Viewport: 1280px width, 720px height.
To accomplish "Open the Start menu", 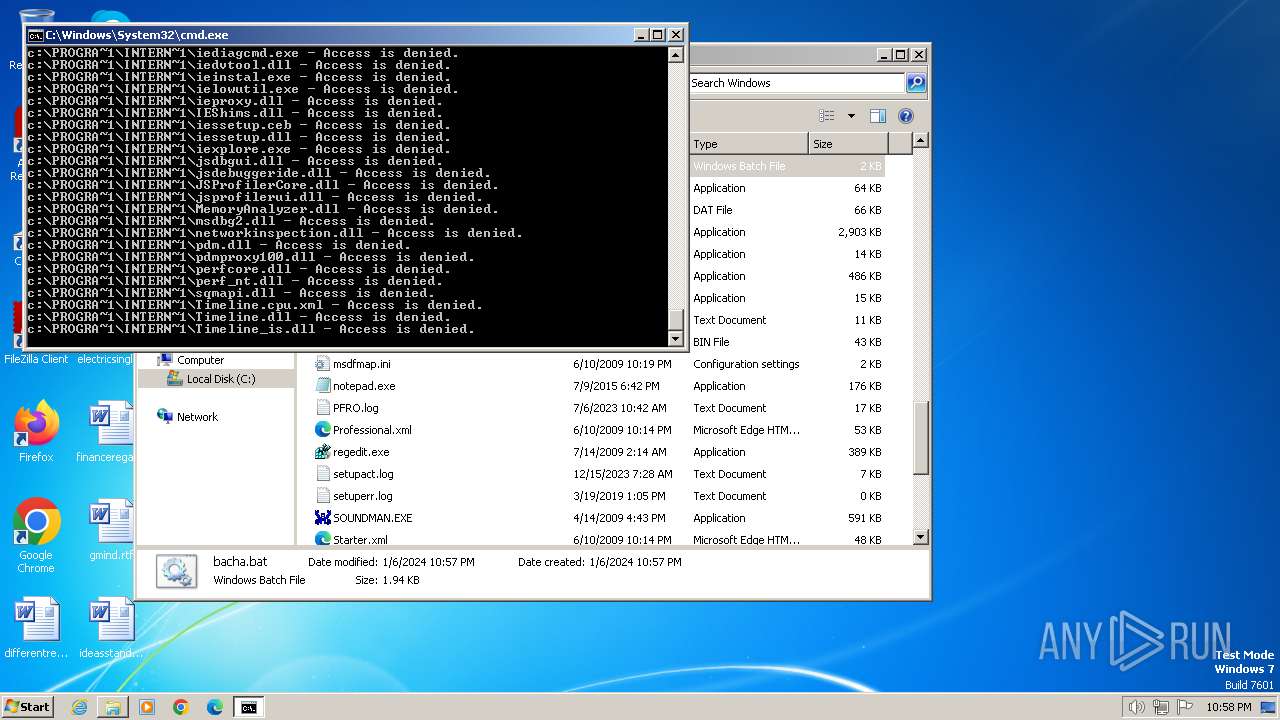I will [28, 706].
